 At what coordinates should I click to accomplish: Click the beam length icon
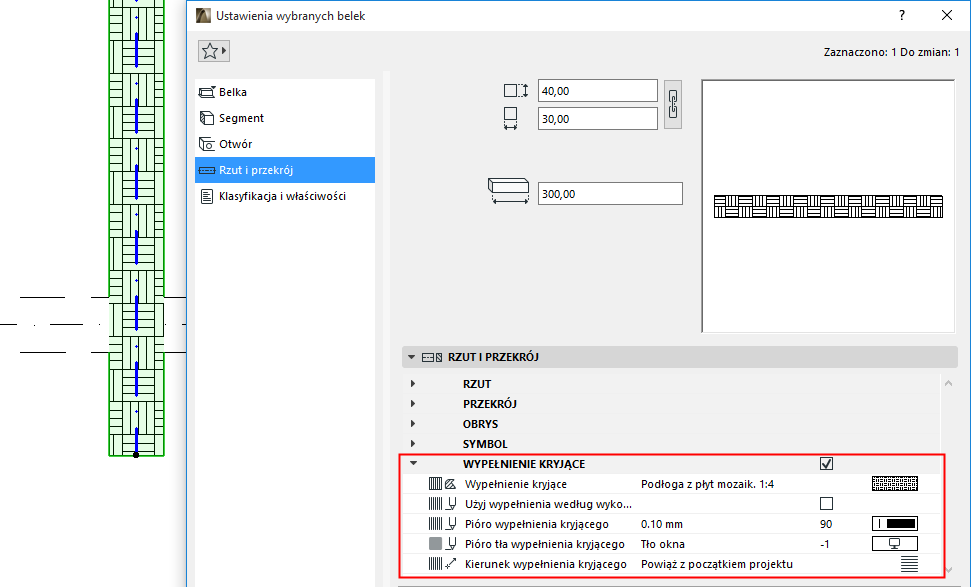coord(509,191)
